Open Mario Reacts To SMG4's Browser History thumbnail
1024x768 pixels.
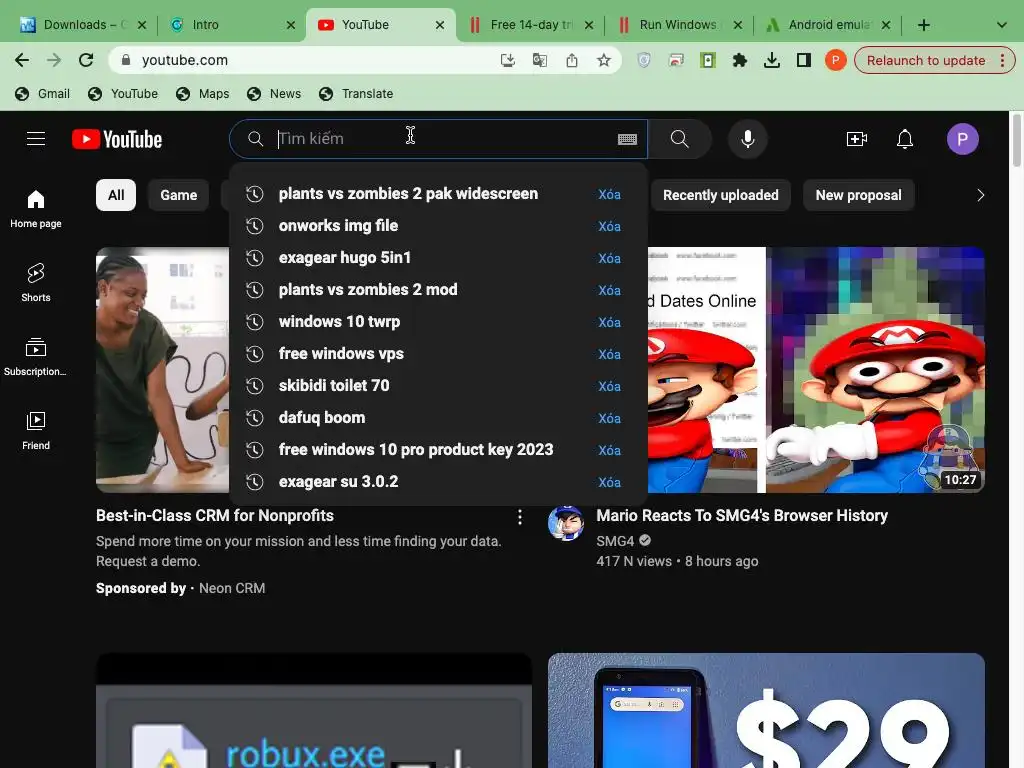[816, 370]
